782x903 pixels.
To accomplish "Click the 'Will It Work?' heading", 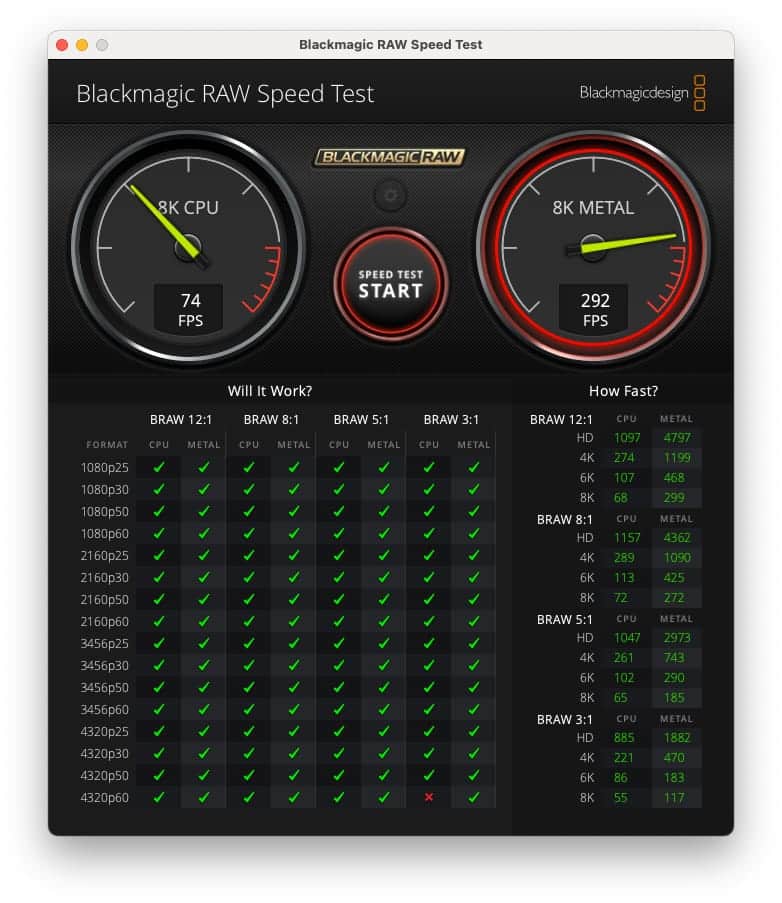I will point(269,391).
